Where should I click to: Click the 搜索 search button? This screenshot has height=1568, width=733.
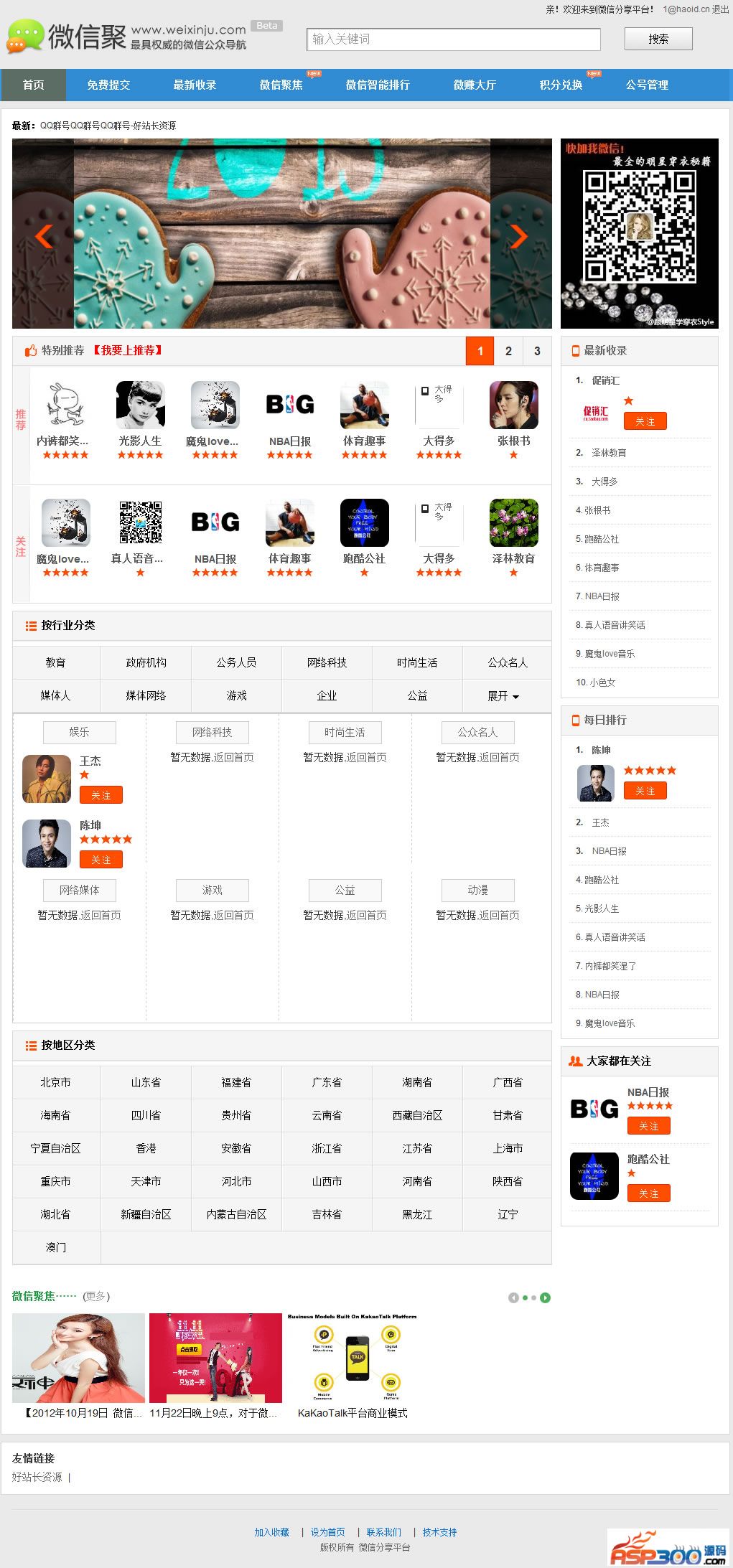pos(658,39)
